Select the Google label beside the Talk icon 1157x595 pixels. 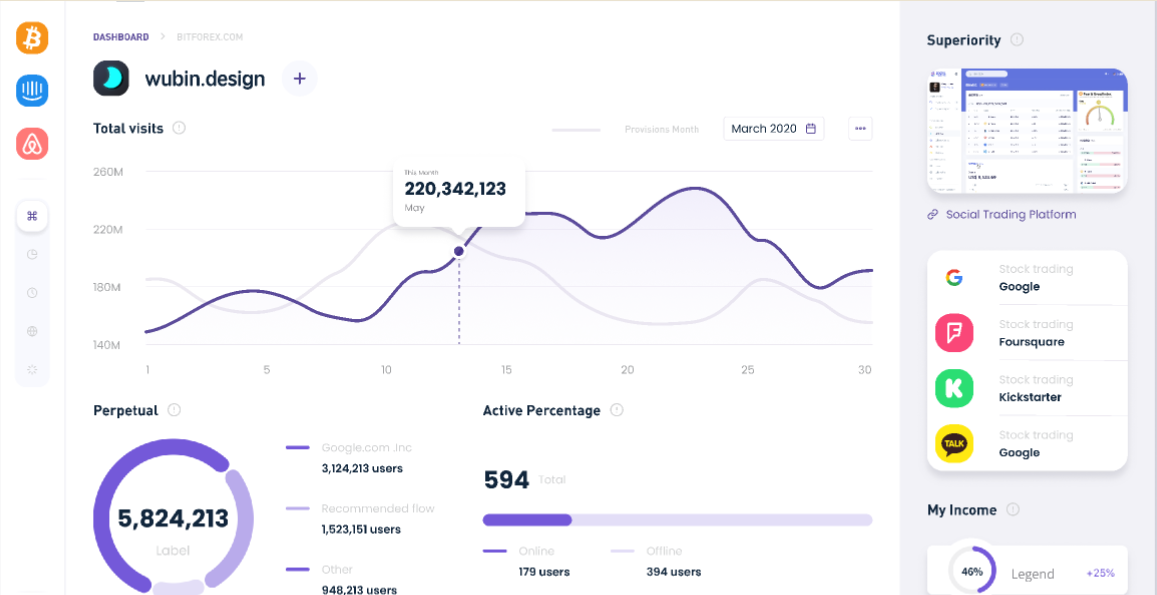coord(1019,453)
